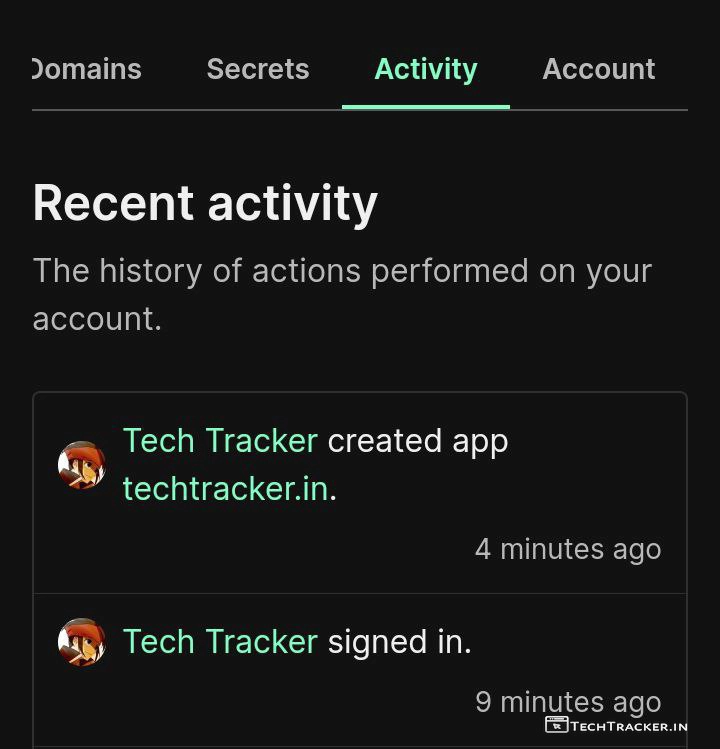The width and height of the screenshot is (720, 749).
Task: Click avatar beside the signed in entry
Action: [82, 642]
